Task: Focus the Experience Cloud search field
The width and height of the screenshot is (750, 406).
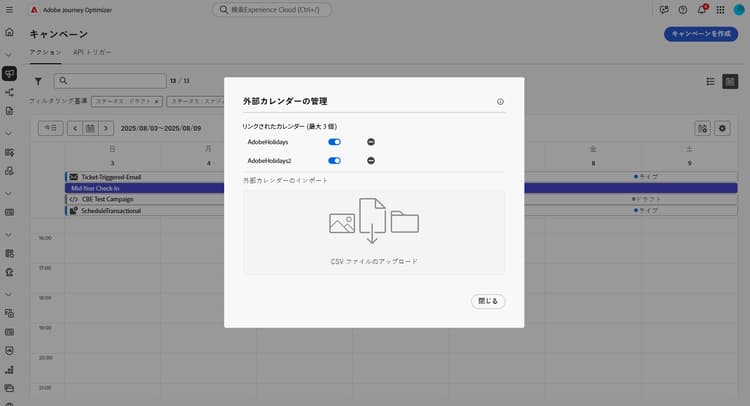Action: [x=272, y=10]
